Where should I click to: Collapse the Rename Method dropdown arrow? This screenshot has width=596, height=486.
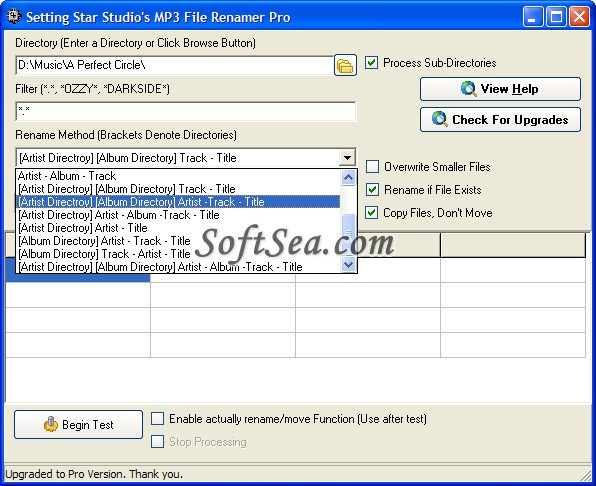(x=347, y=157)
